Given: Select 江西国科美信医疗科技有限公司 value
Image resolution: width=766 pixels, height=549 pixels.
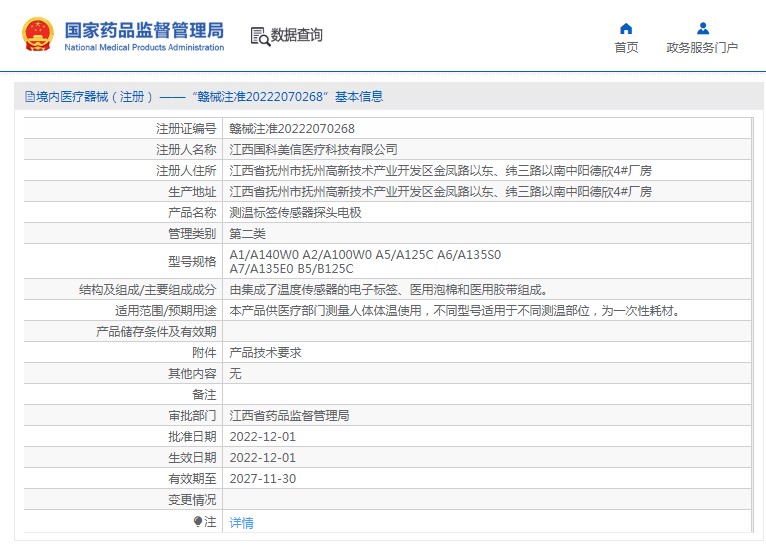Looking at the screenshot, I should point(313,149).
